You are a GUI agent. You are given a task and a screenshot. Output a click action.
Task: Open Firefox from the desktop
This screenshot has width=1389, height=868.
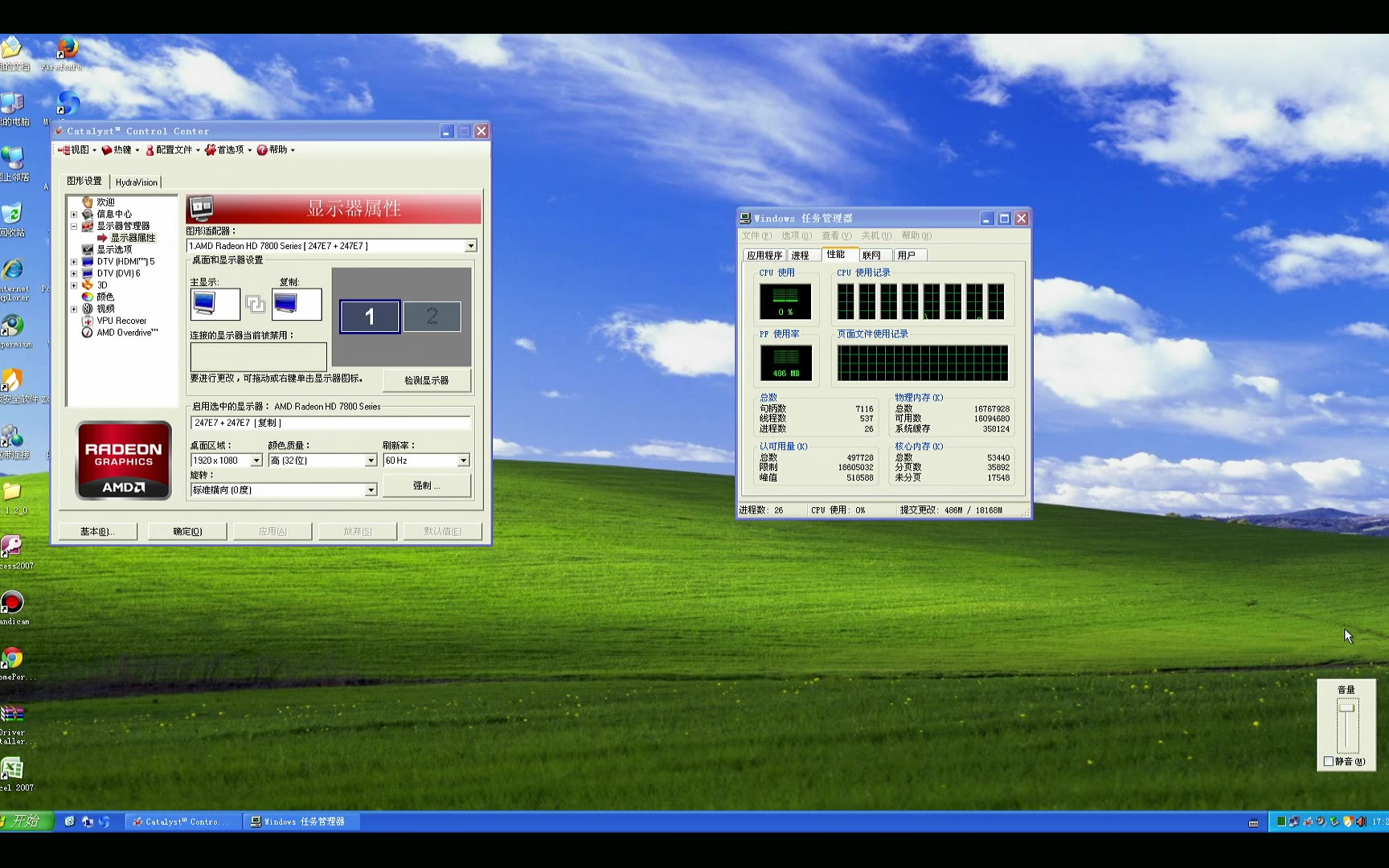click(x=66, y=51)
